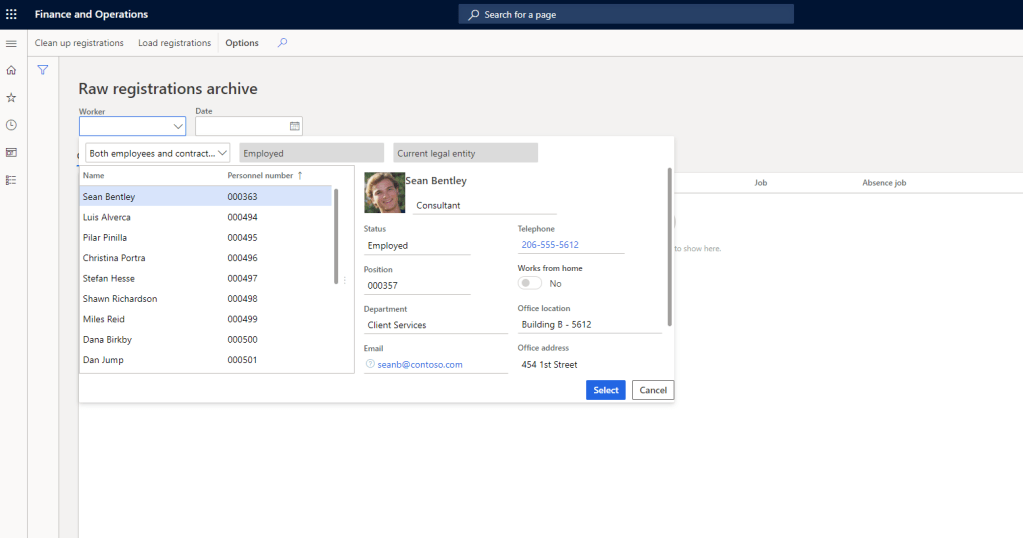Image resolution: width=1023 pixels, height=538 pixels.
Task: Click the Select button
Action: tap(605, 390)
